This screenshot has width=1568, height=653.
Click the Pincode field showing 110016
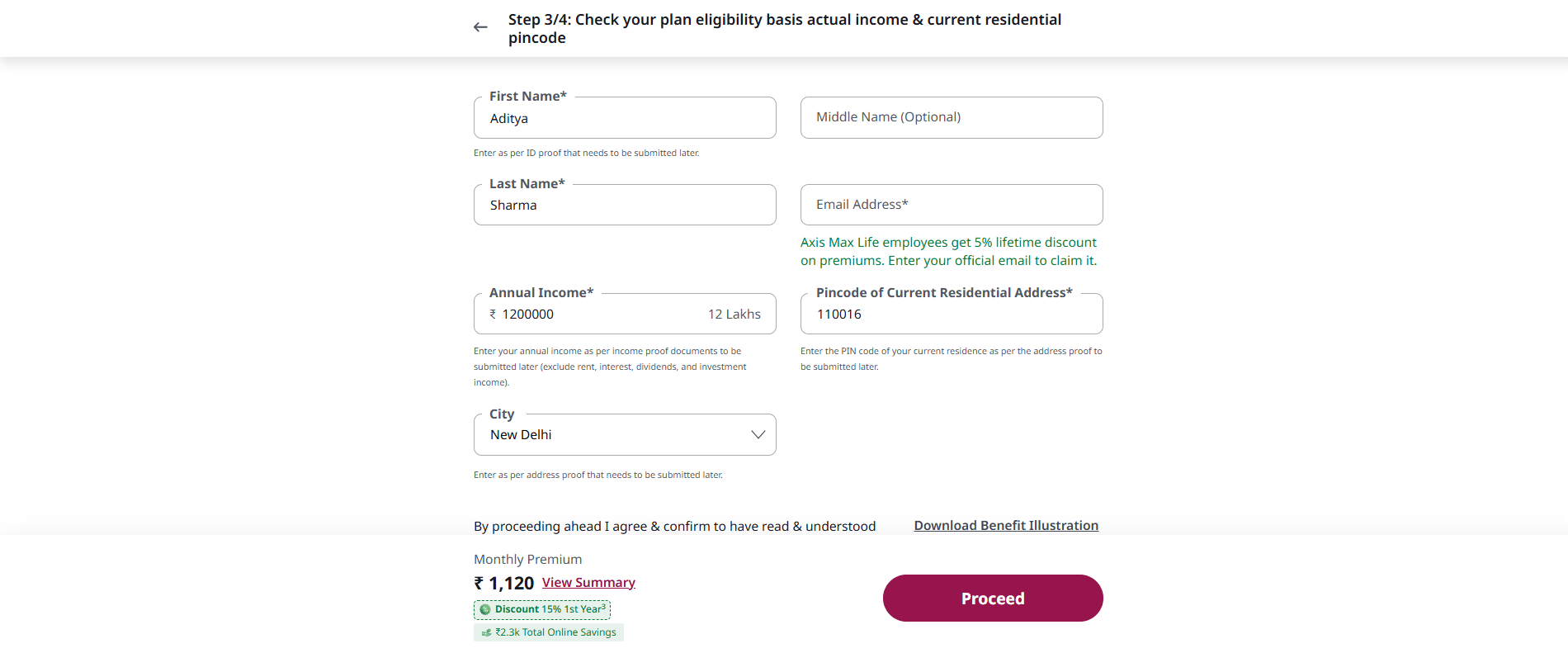(951, 315)
